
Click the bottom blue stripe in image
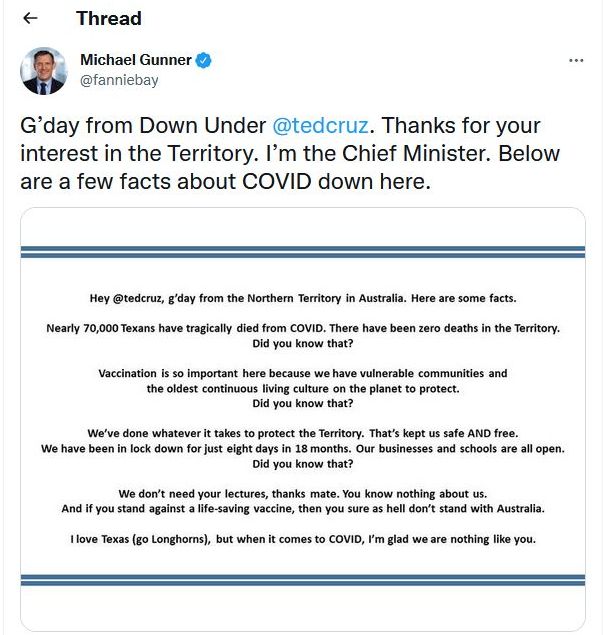(302, 579)
